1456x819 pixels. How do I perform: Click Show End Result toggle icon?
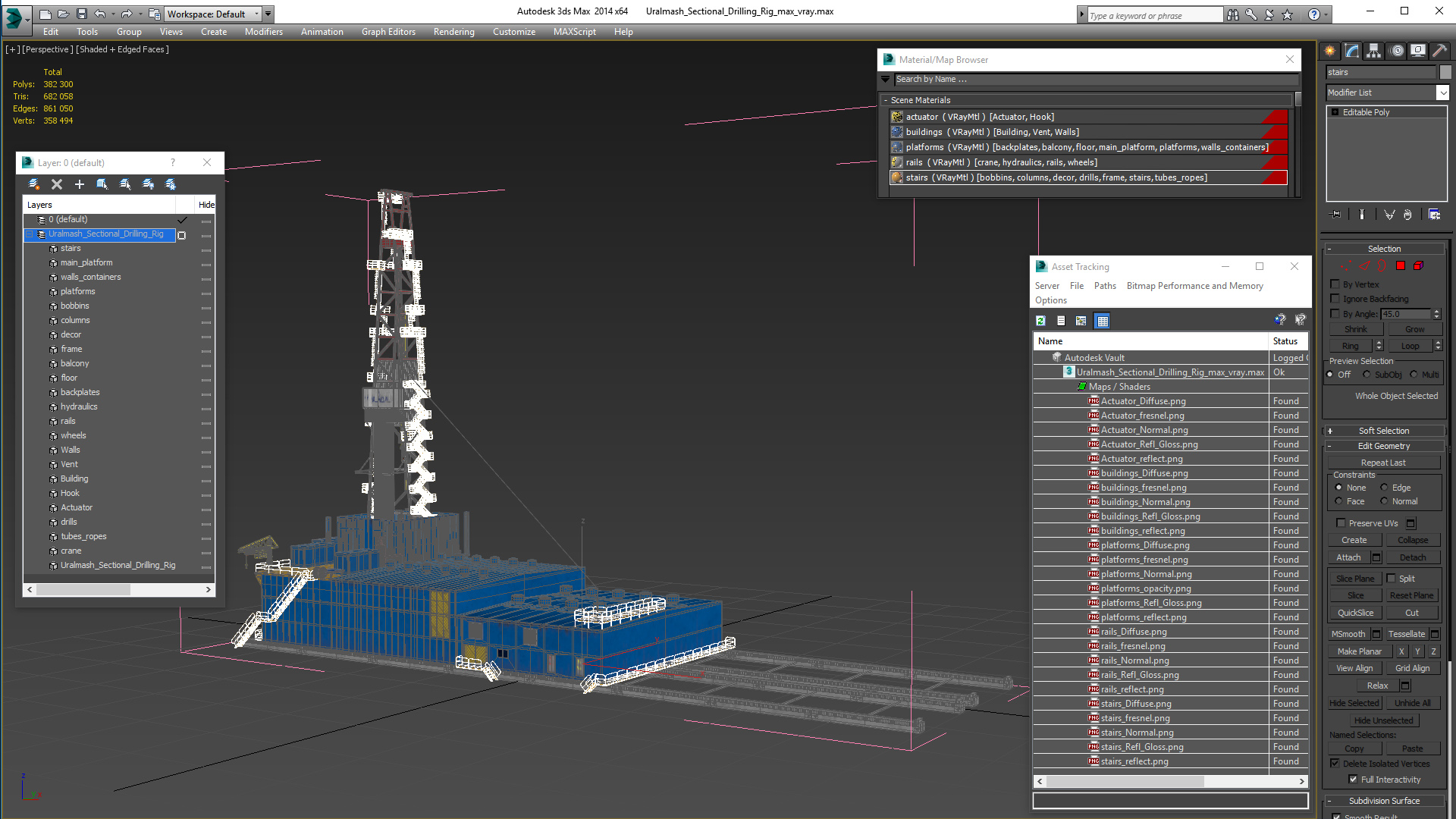pos(1362,215)
